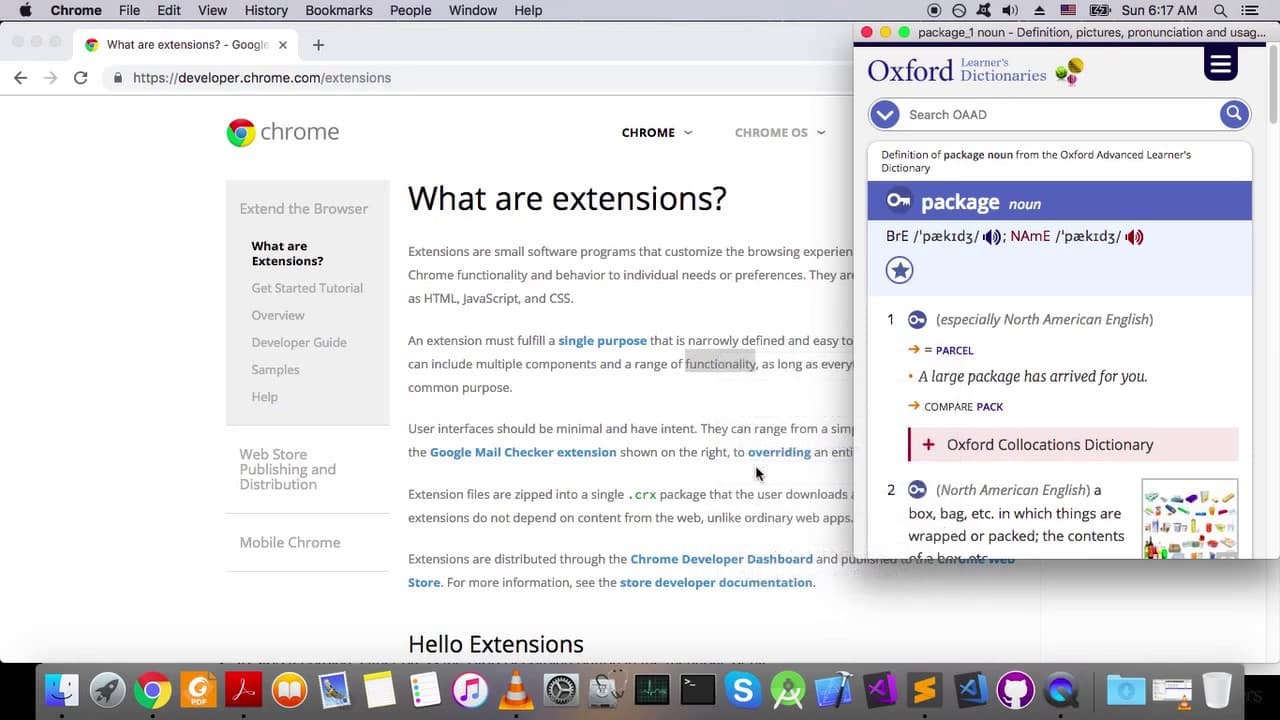Follow the 'single purpose' link
The height and width of the screenshot is (720, 1280).
pyautogui.click(x=602, y=341)
